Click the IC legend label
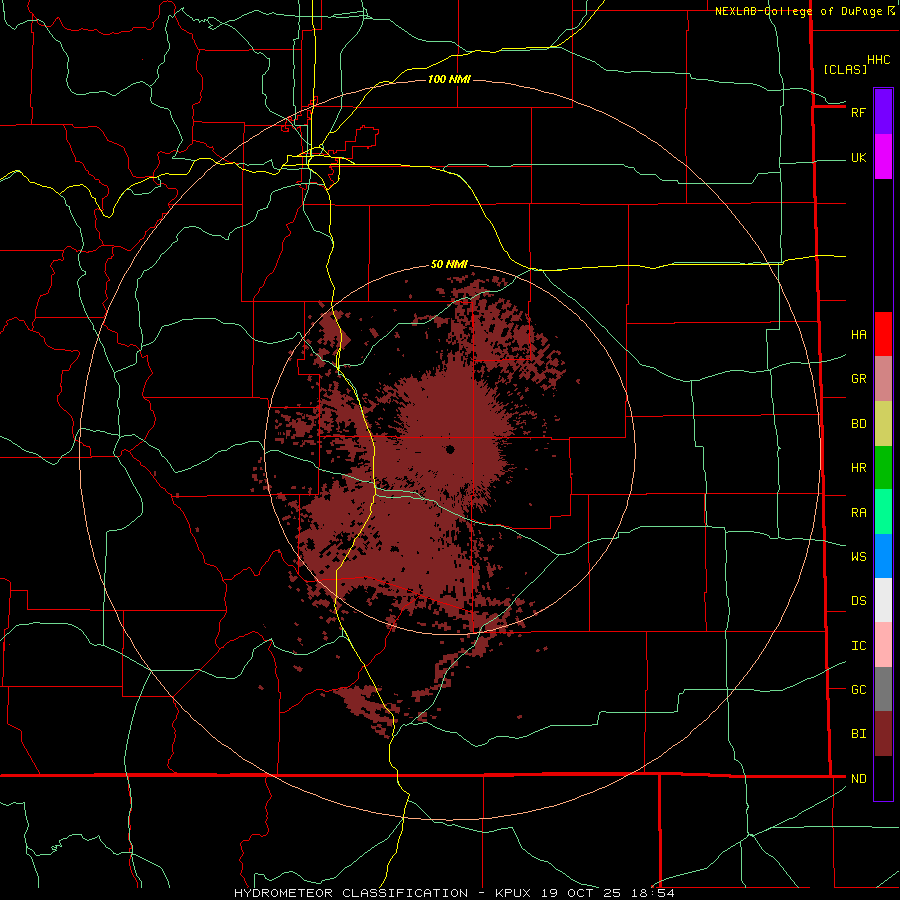The image size is (900, 900). (x=858, y=646)
